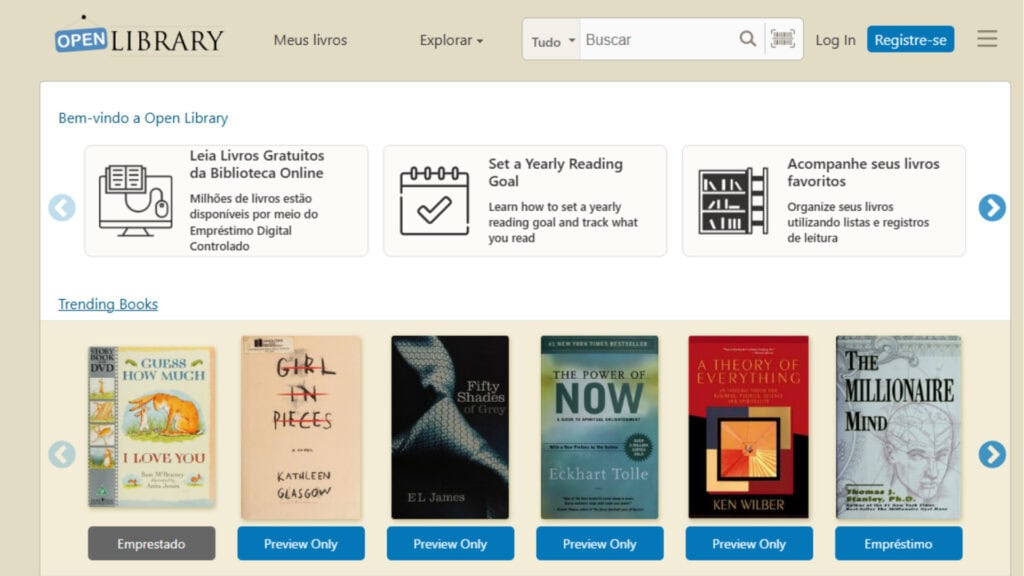Screen dimensions: 1024x576
Task: Open the hamburger menu icon
Action: point(987,39)
